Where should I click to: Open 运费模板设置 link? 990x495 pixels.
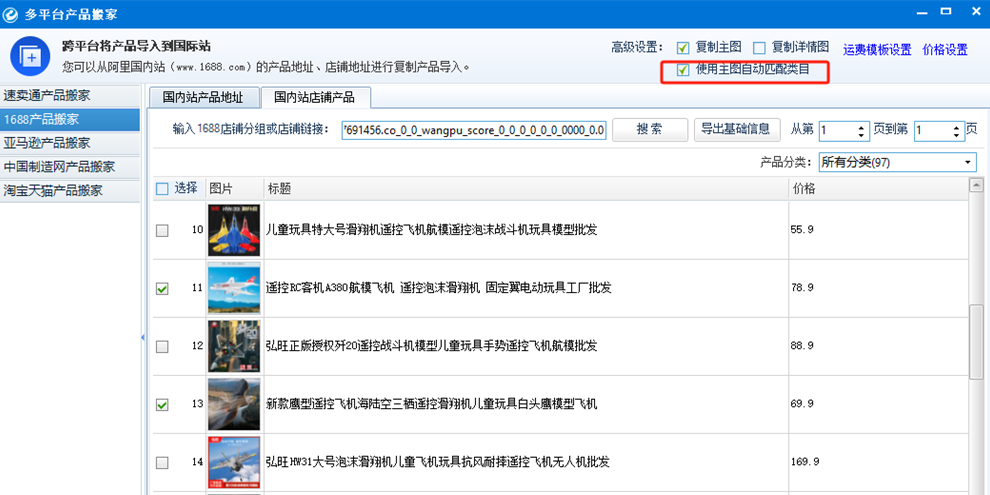point(876,49)
